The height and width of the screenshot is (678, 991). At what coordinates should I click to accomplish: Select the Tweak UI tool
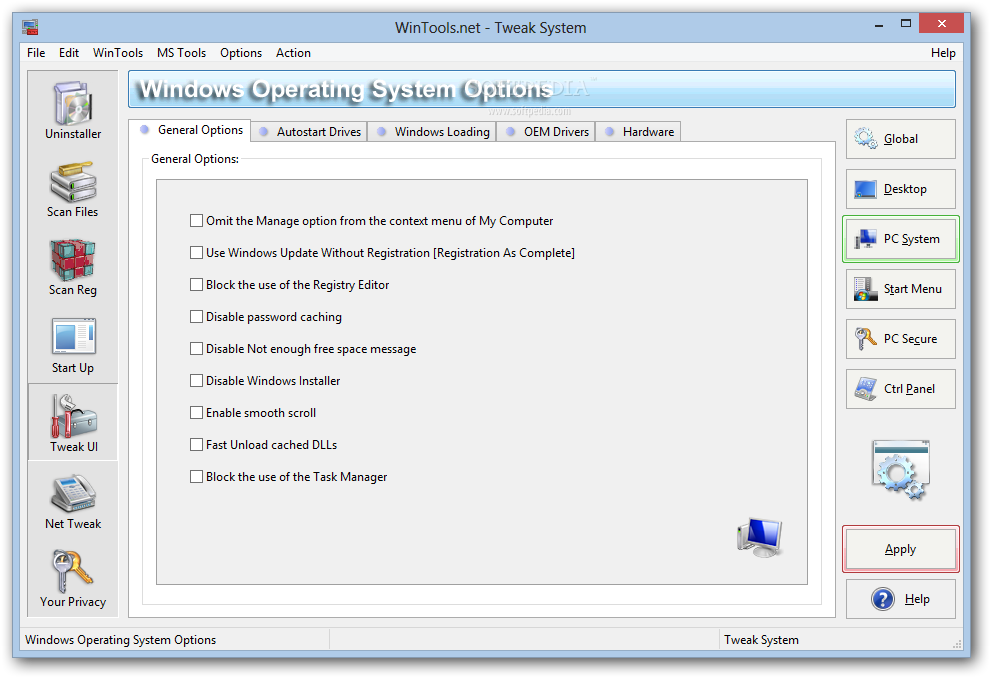[73, 422]
